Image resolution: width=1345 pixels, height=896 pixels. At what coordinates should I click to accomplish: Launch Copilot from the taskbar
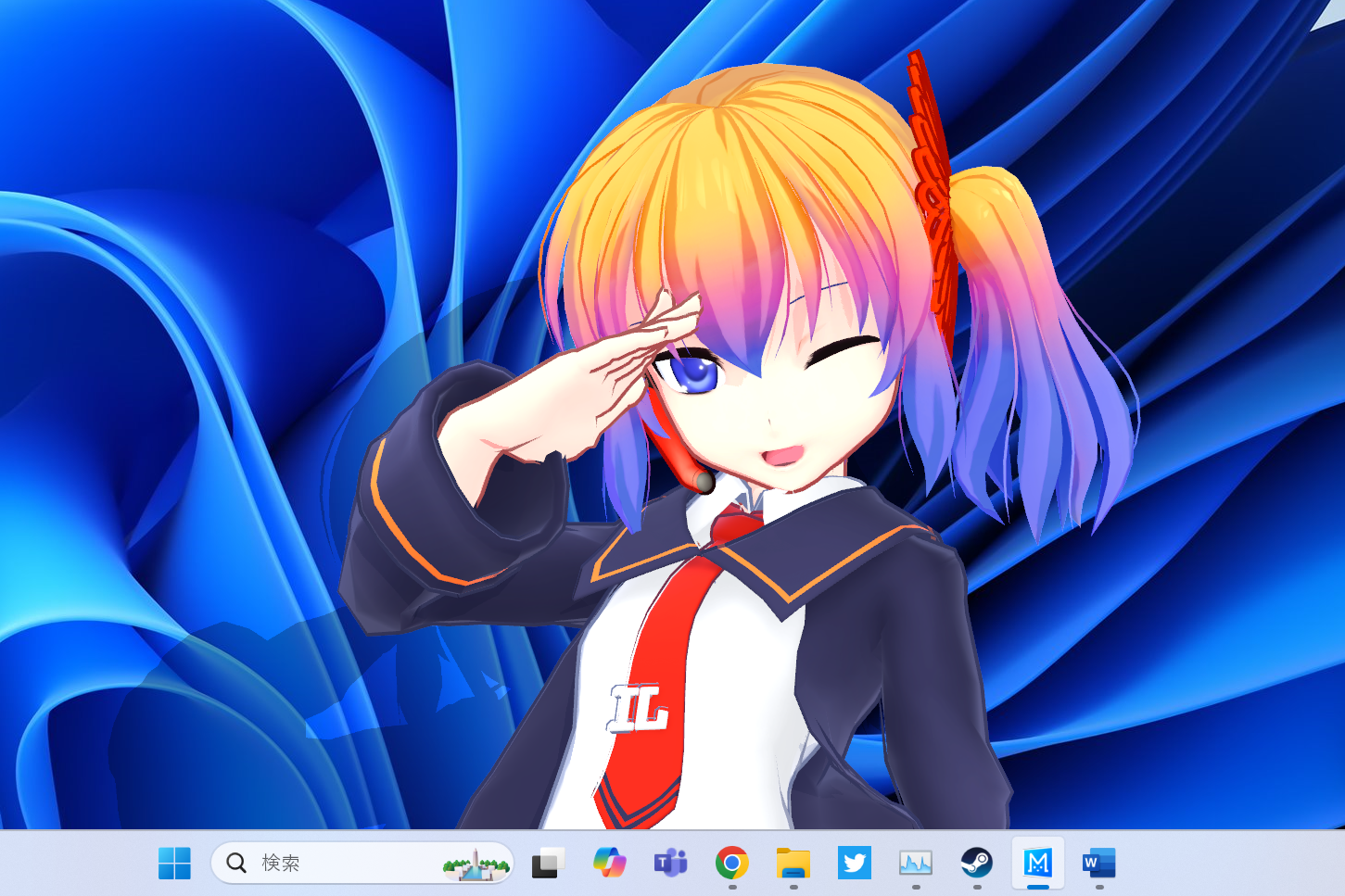[609, 863]
